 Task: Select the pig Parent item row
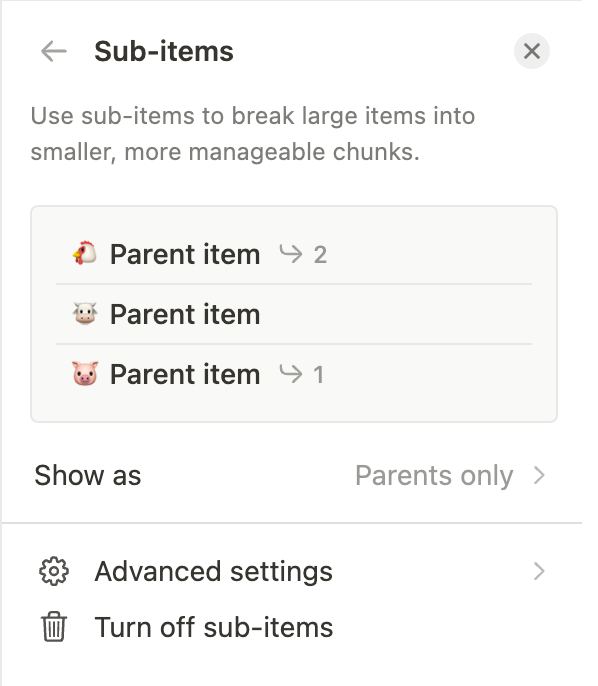294,374
